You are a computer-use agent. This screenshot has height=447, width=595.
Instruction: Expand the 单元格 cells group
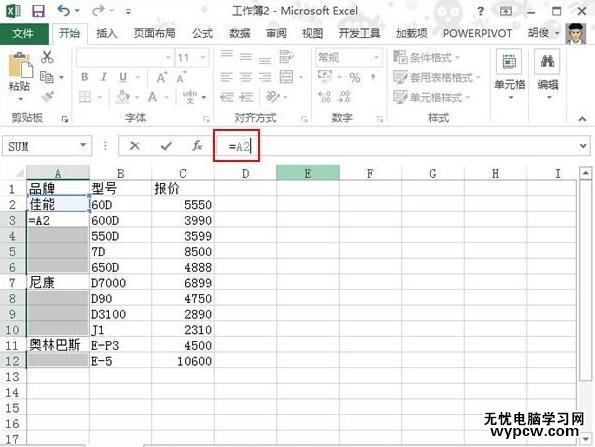click(509, 75)
